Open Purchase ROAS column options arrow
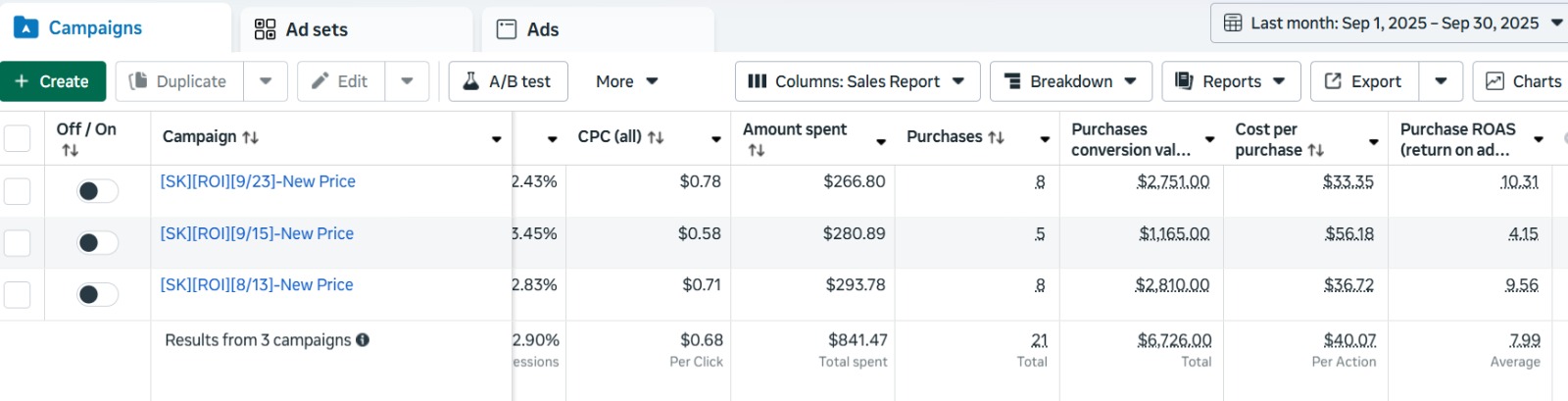The width and height of the screenshot is (1568, 401). (1539, 139)
